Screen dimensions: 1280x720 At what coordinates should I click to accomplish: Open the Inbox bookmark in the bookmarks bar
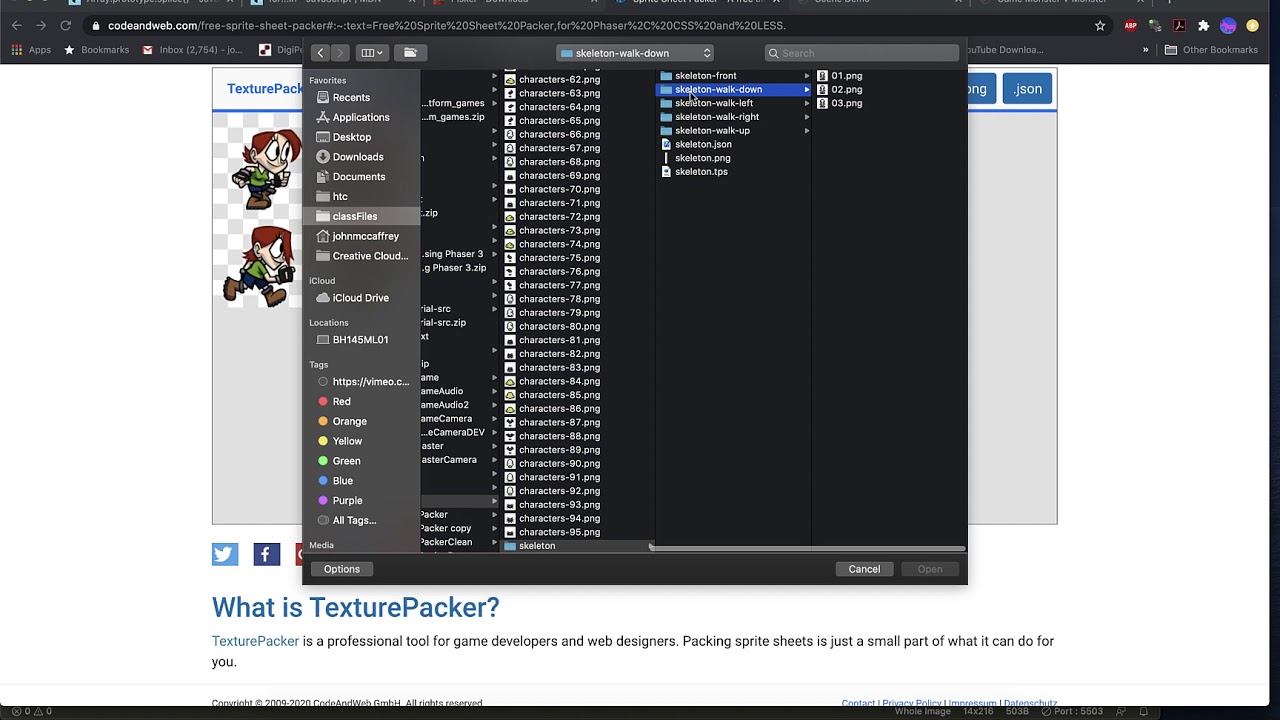[191, 50]
